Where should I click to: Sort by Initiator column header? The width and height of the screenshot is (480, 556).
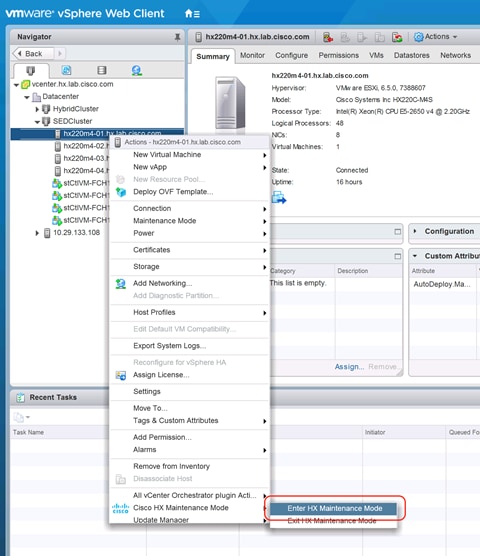[375, 433]
